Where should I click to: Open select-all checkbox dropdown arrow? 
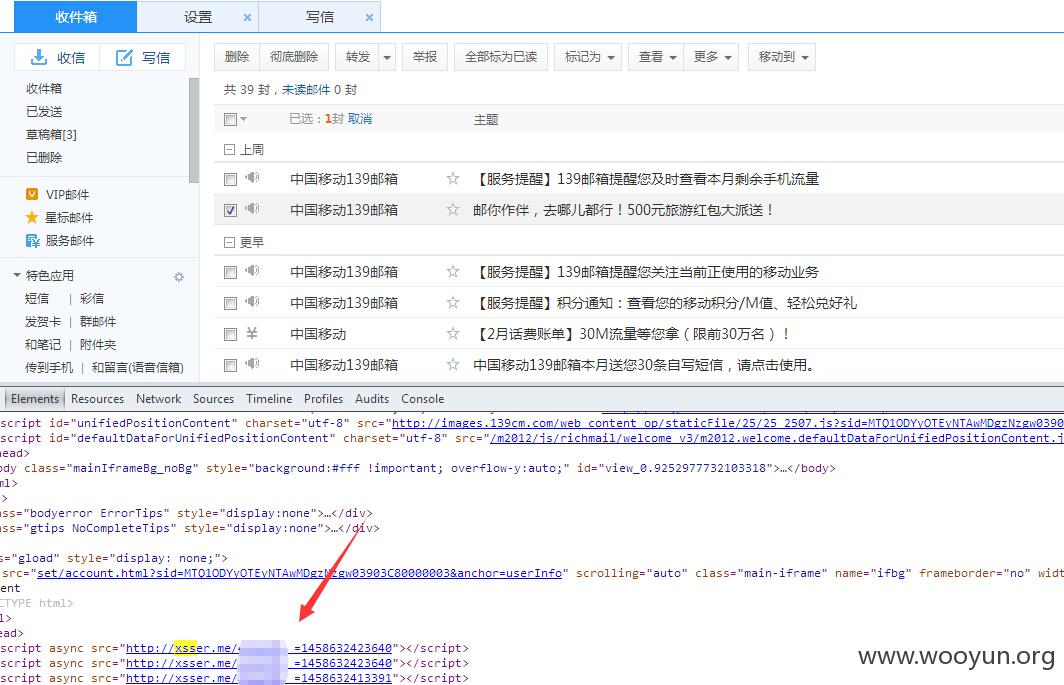tap(244, 119)
